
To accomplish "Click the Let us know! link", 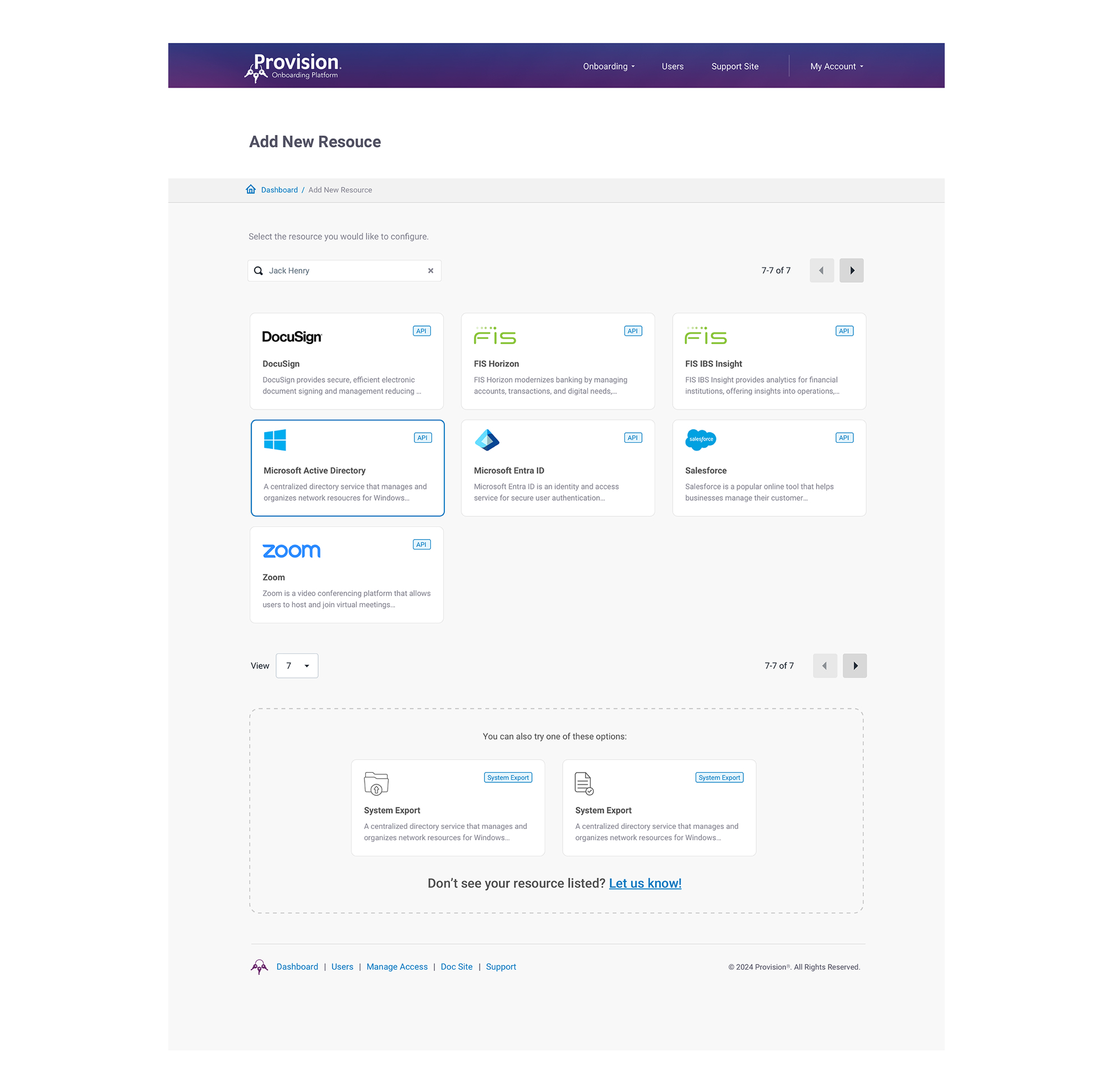I will point(645,883).
